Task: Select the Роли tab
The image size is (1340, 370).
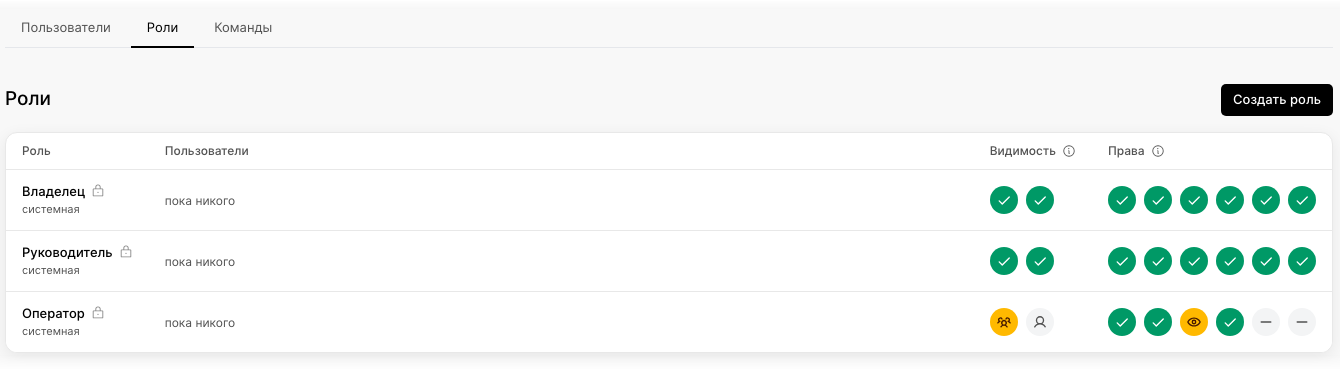Action: point(162,27)
